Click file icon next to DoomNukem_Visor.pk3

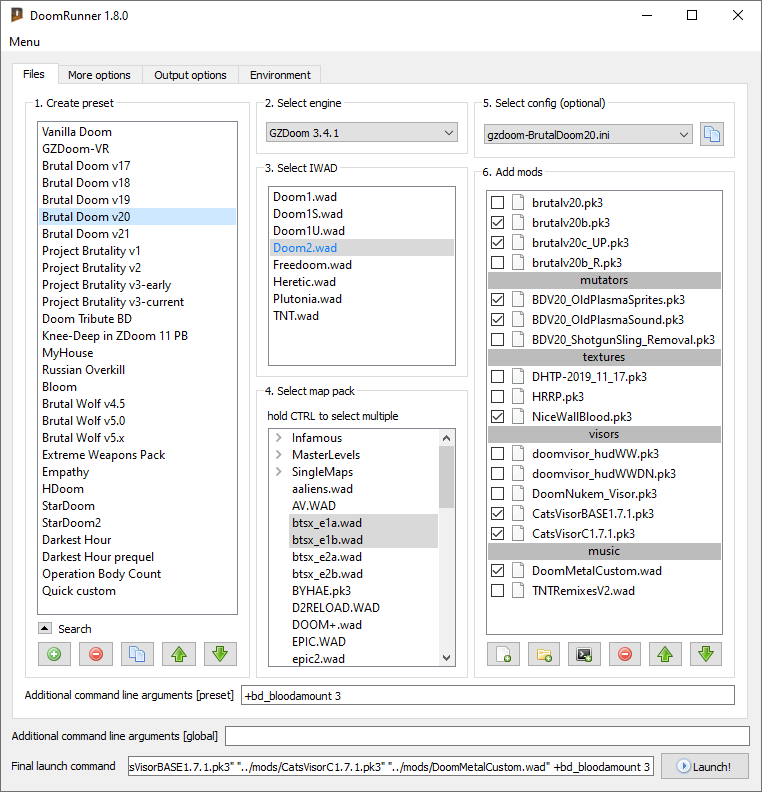point(518,493)
